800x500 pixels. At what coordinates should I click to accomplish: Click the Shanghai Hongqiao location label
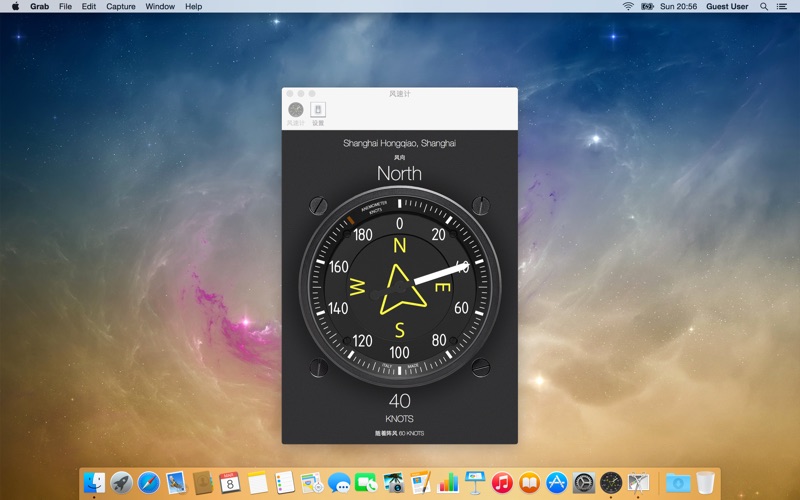pyautogui.click(x=399, y=144)
